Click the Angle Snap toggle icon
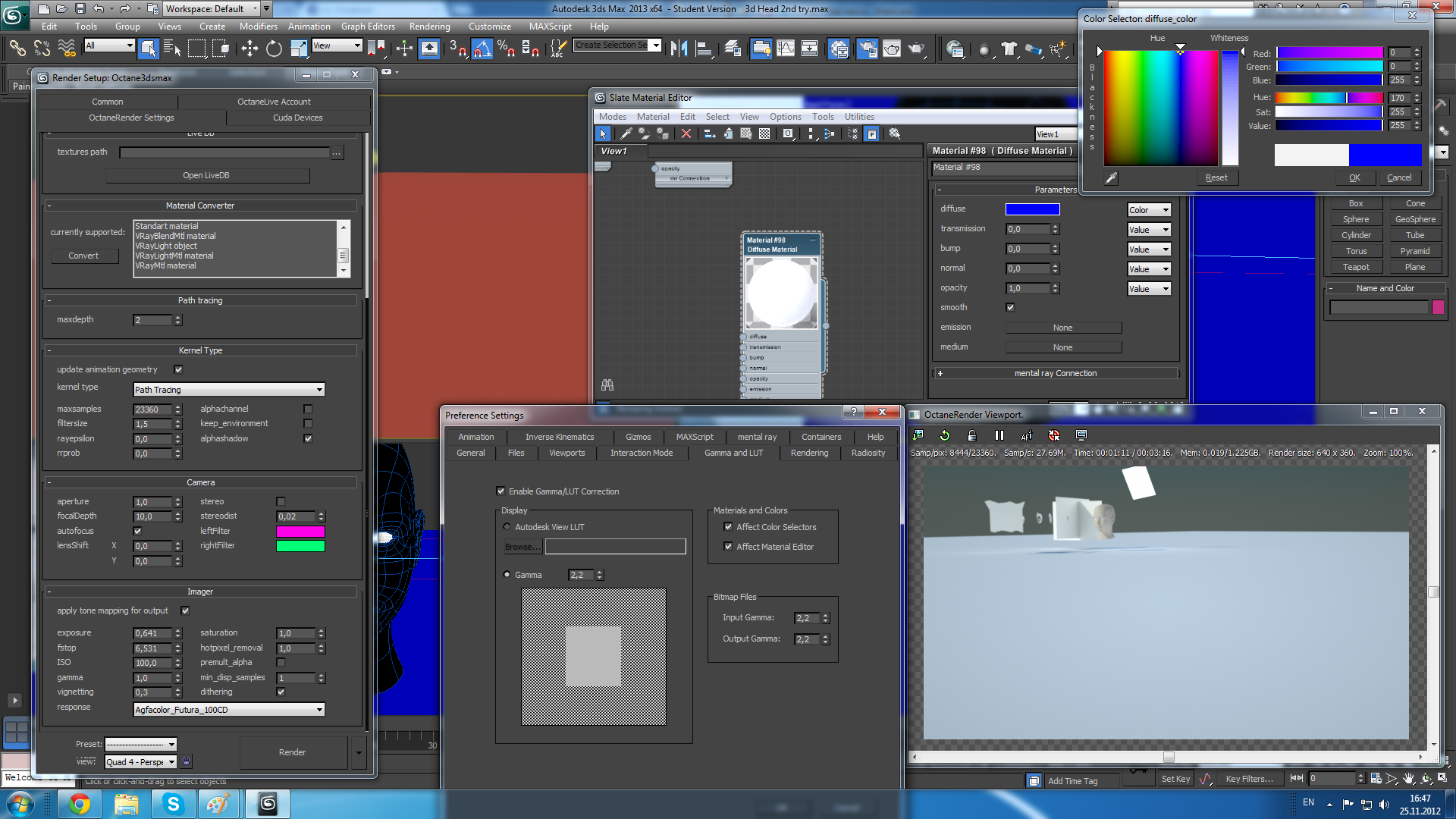 pos(482,49)
